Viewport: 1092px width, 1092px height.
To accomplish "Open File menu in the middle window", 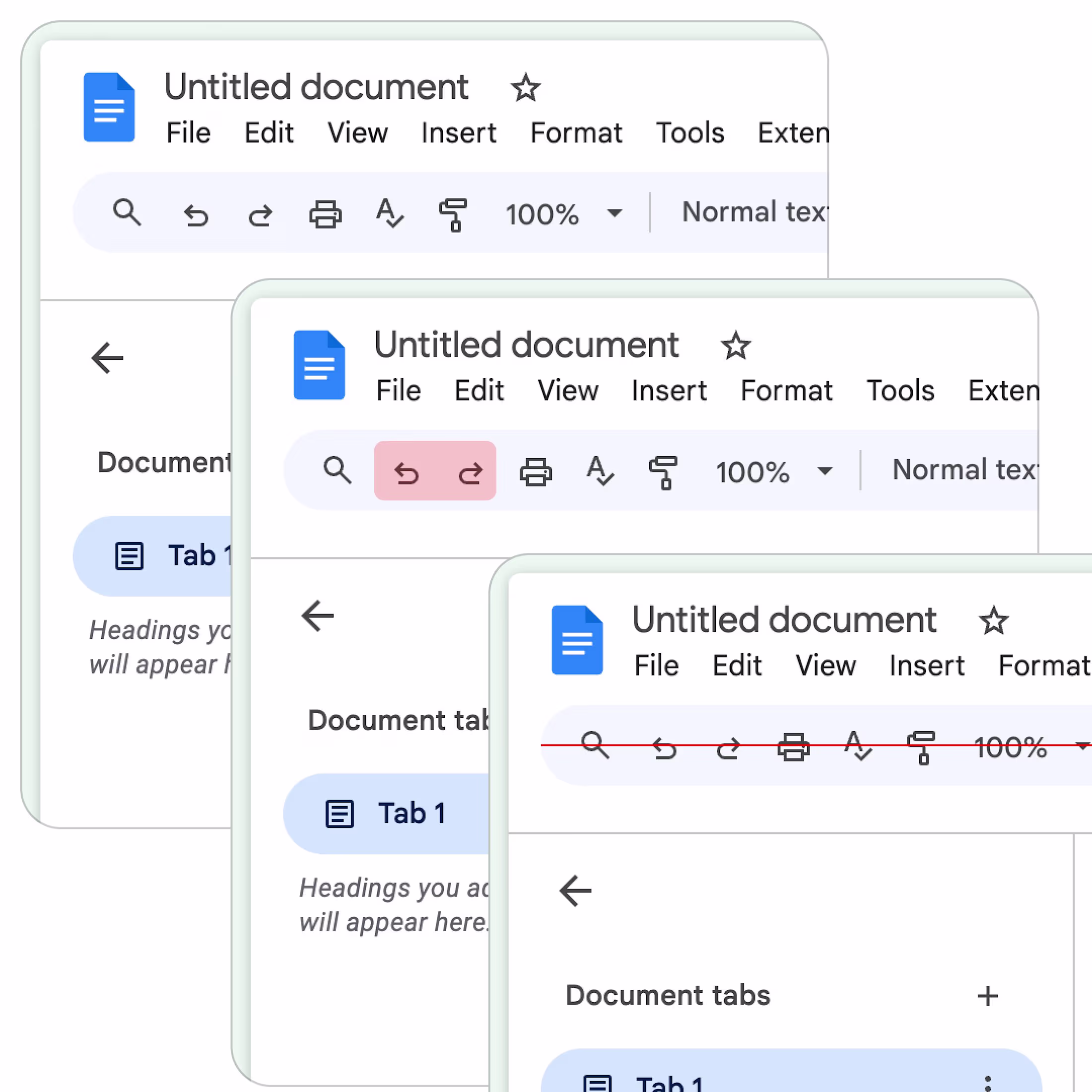I will tap(399, 391).
